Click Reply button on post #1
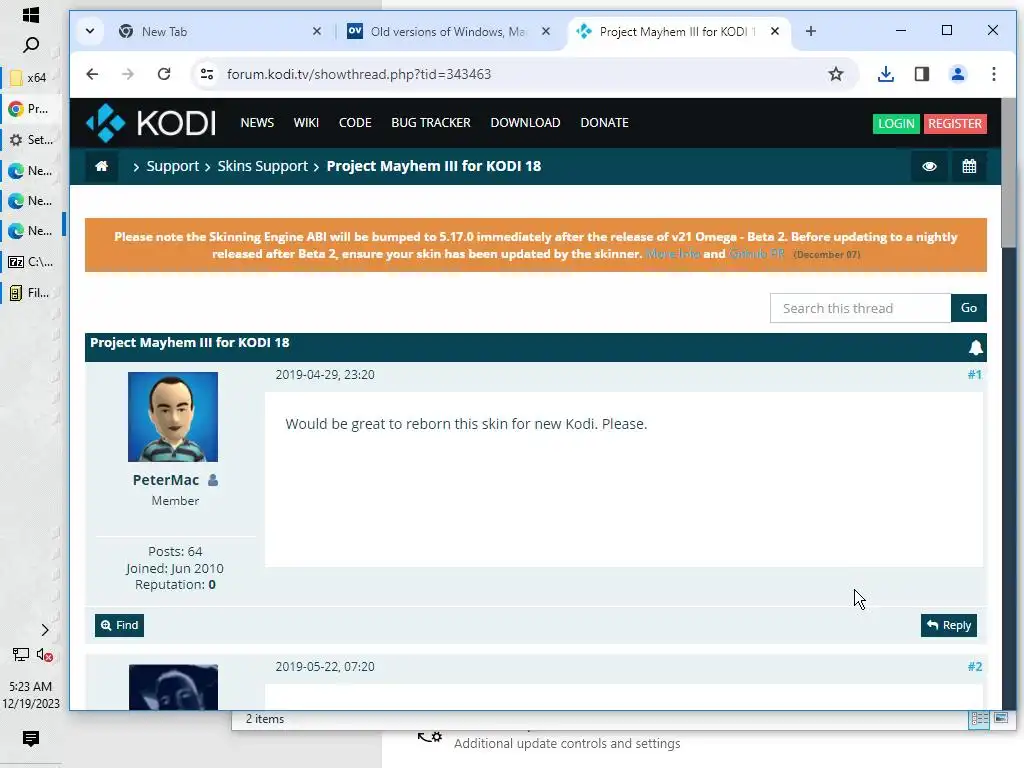The height and width of the screenshot is (768, 1024). tap(949, 625)
